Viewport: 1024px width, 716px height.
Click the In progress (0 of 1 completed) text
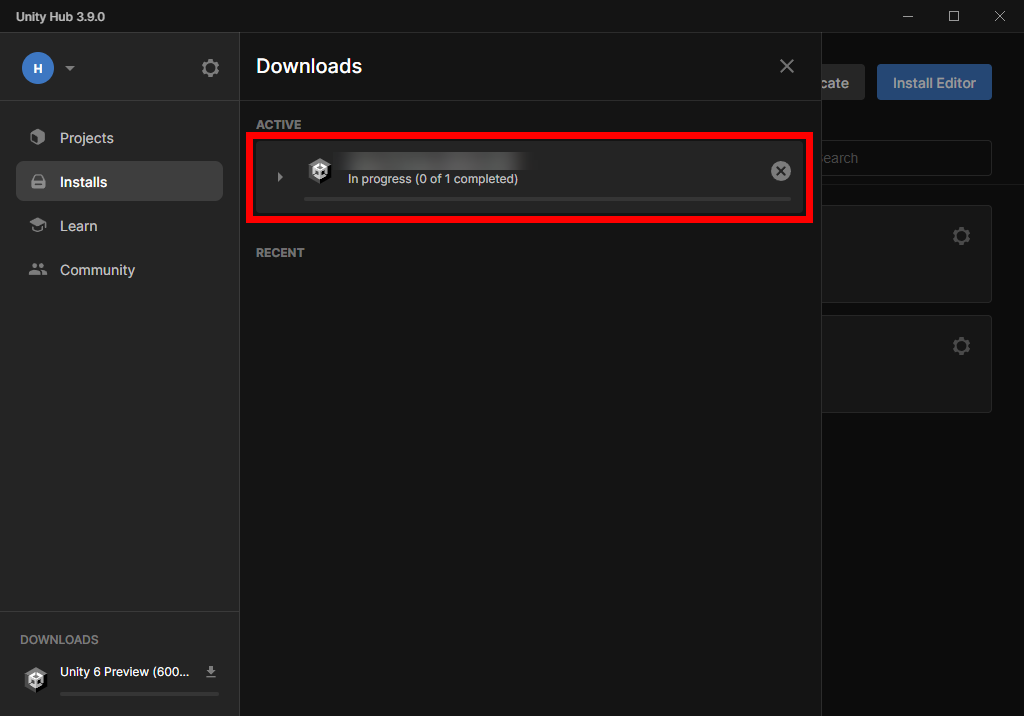(433, 179)
